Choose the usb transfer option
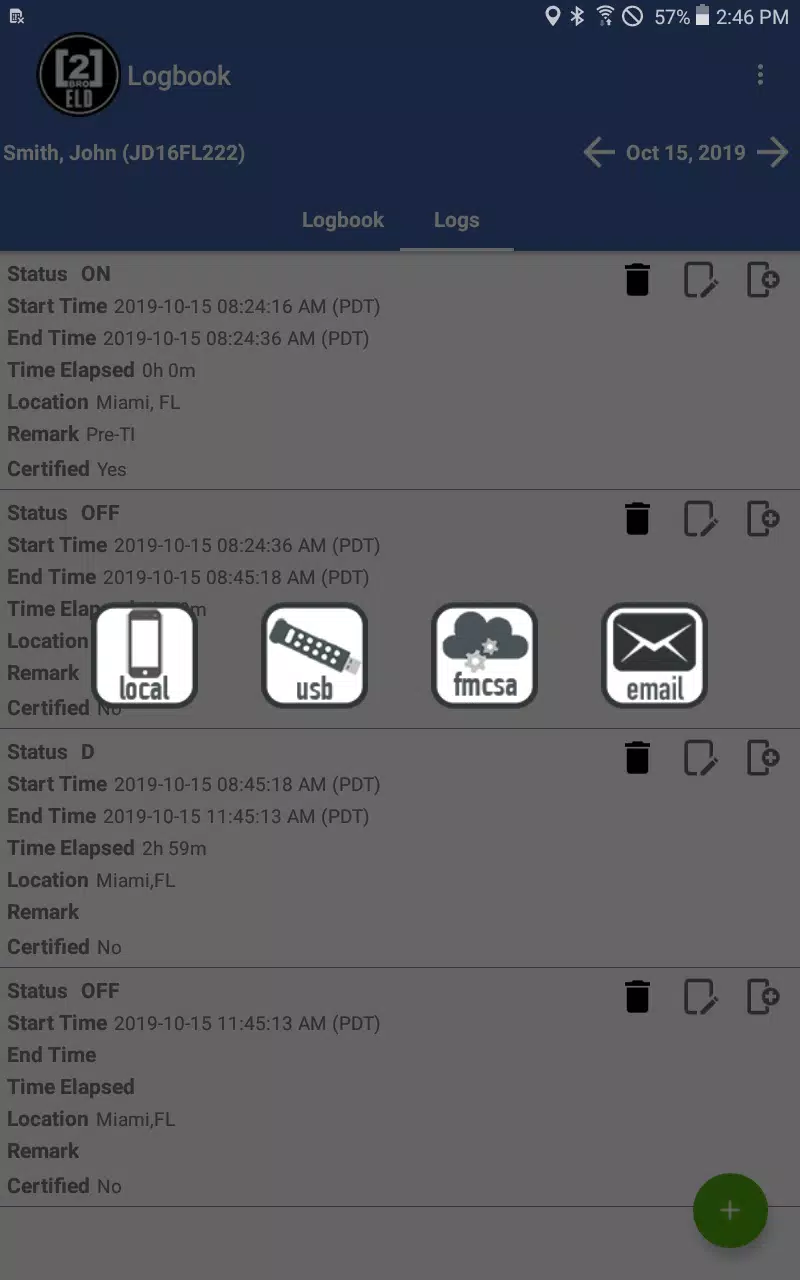Viewport: 800px width, 1280px height. [x=314, y=655]
